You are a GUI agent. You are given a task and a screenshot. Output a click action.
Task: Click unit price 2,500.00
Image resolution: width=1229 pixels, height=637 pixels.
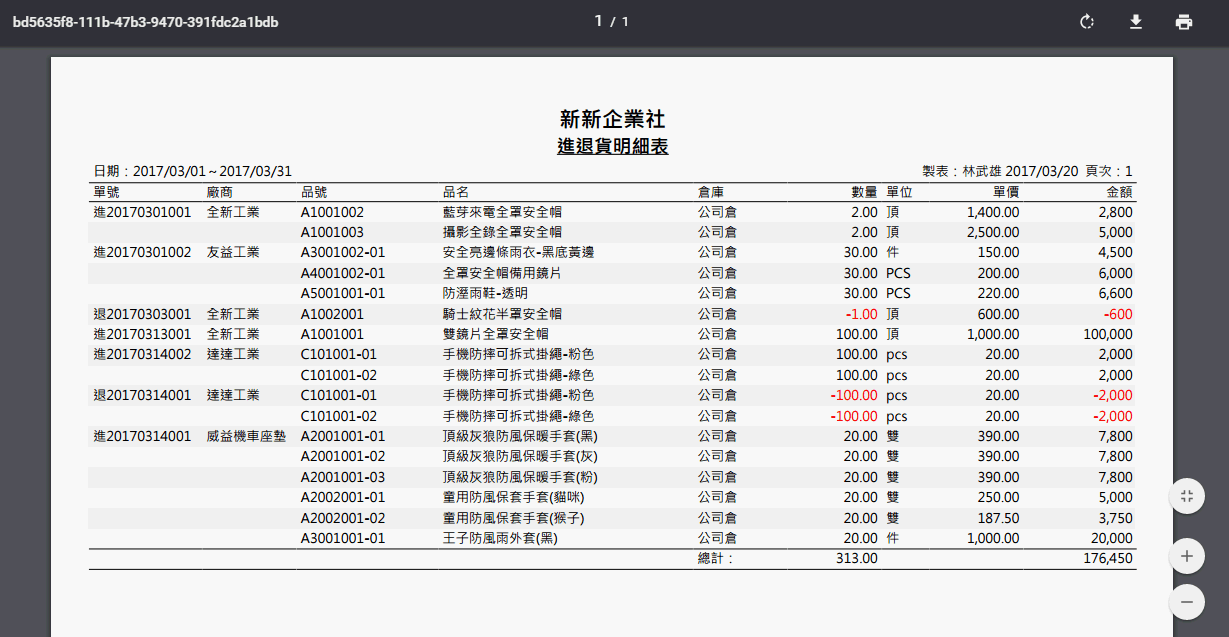(x=994, y=232)
